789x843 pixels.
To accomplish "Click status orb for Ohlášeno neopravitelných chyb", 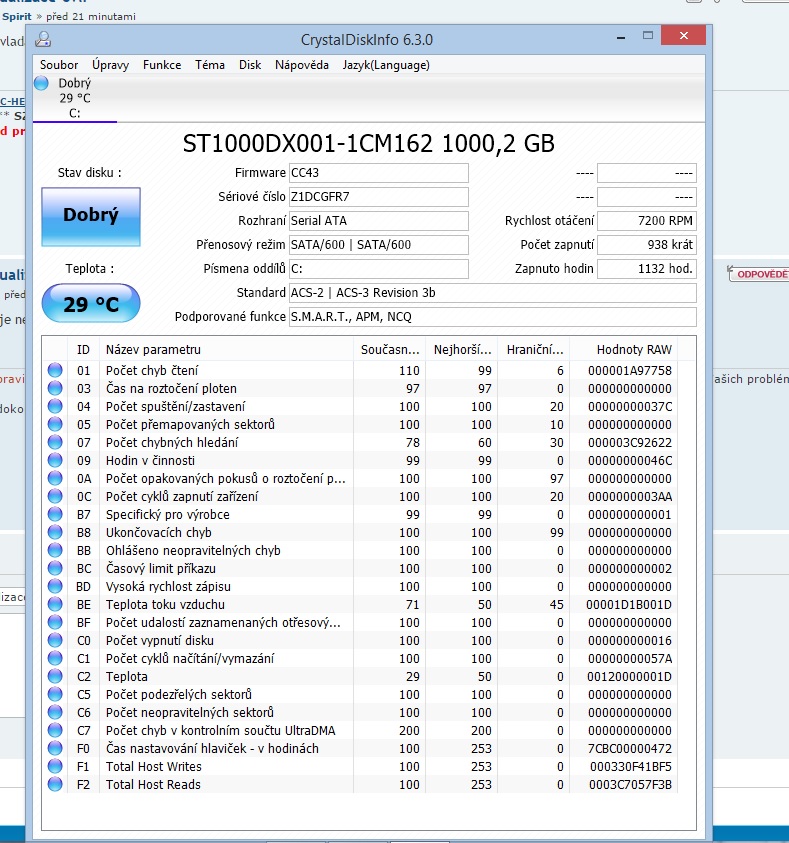I will (x=55, y=550).
